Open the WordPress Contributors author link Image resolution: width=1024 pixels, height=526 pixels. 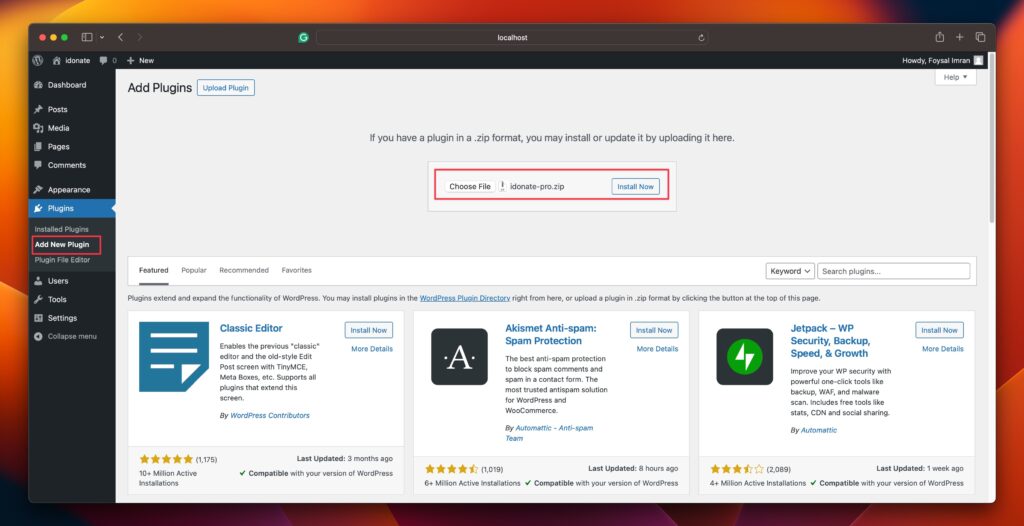[x=270, y=416]
